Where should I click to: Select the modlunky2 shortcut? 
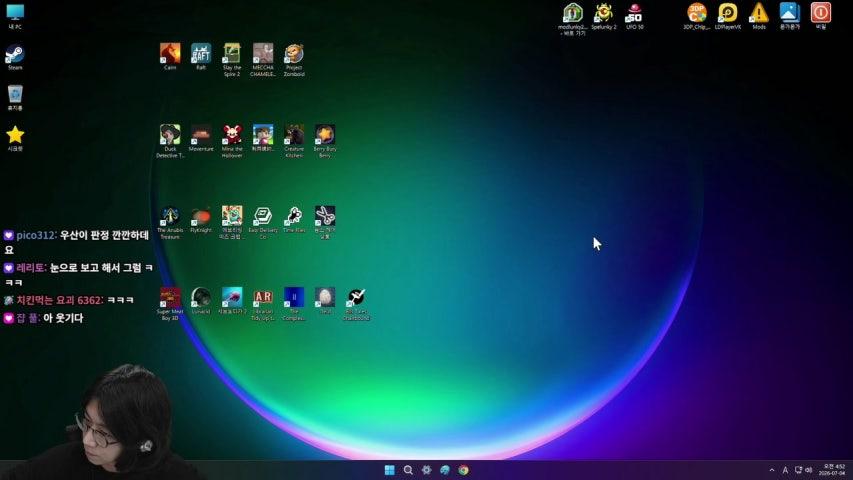[572, 19]
